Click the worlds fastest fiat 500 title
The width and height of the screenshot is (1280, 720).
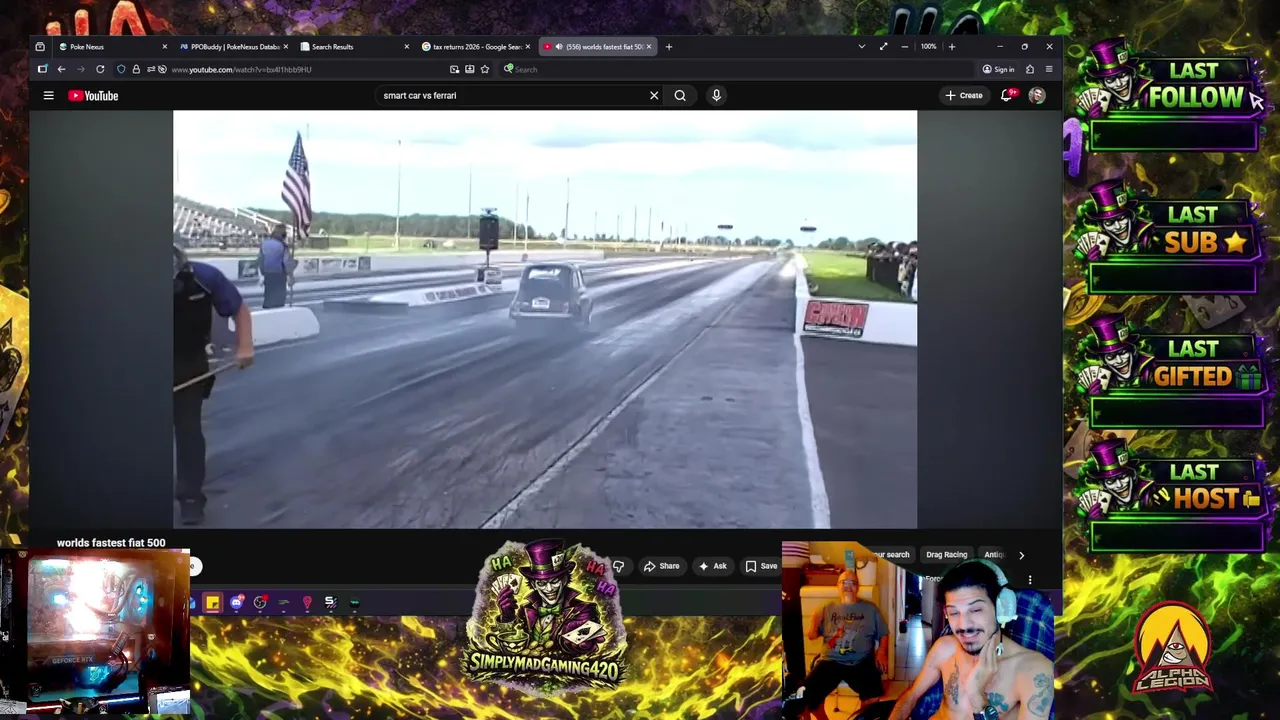pyautogui.click(x=111, y=543)
